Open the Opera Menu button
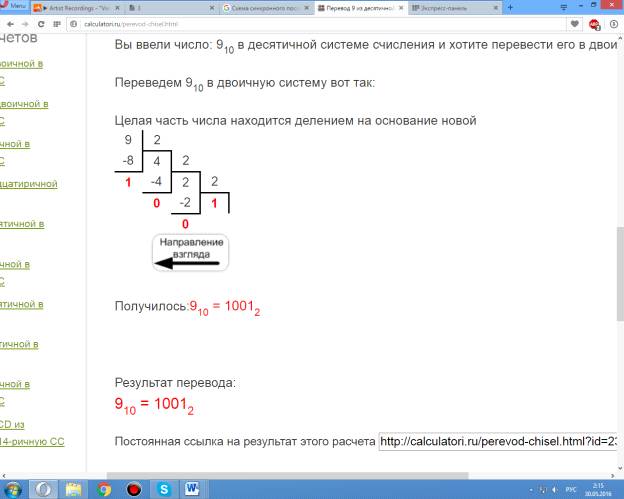This screenshot has width=624, height=499. 14,6
